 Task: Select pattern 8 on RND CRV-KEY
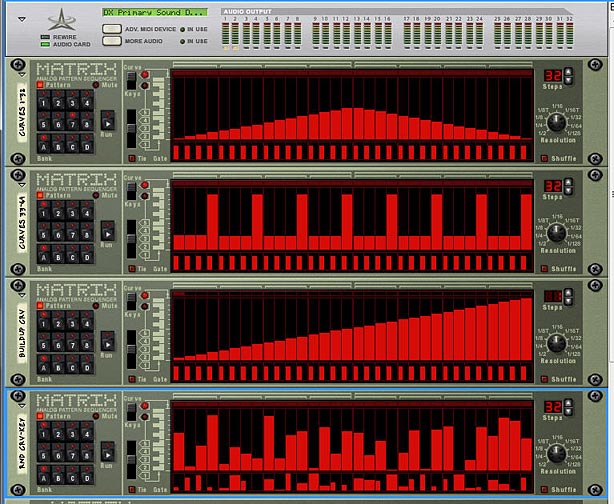click(x=87, y=453)
